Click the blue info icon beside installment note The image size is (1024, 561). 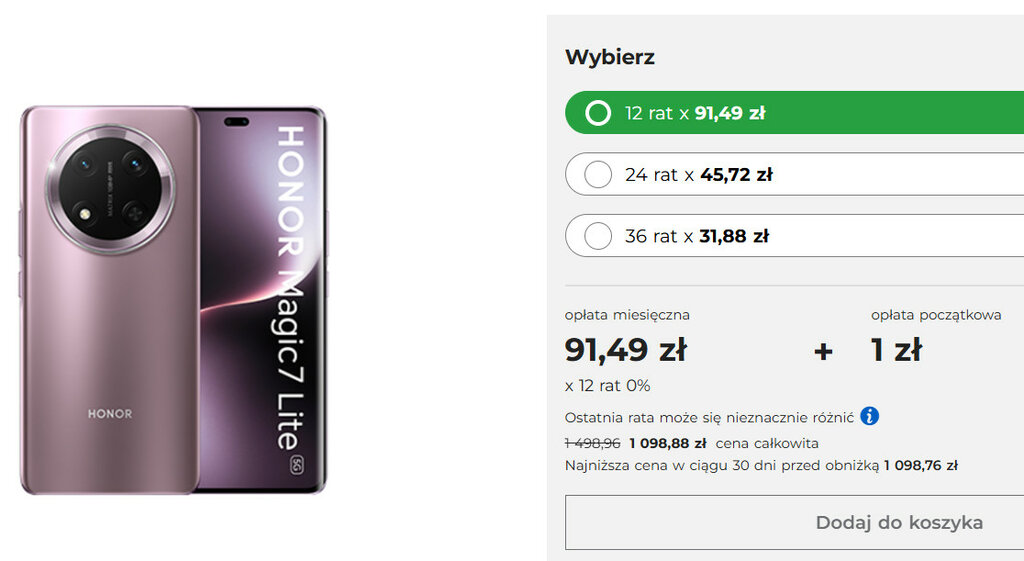[869, 416]
